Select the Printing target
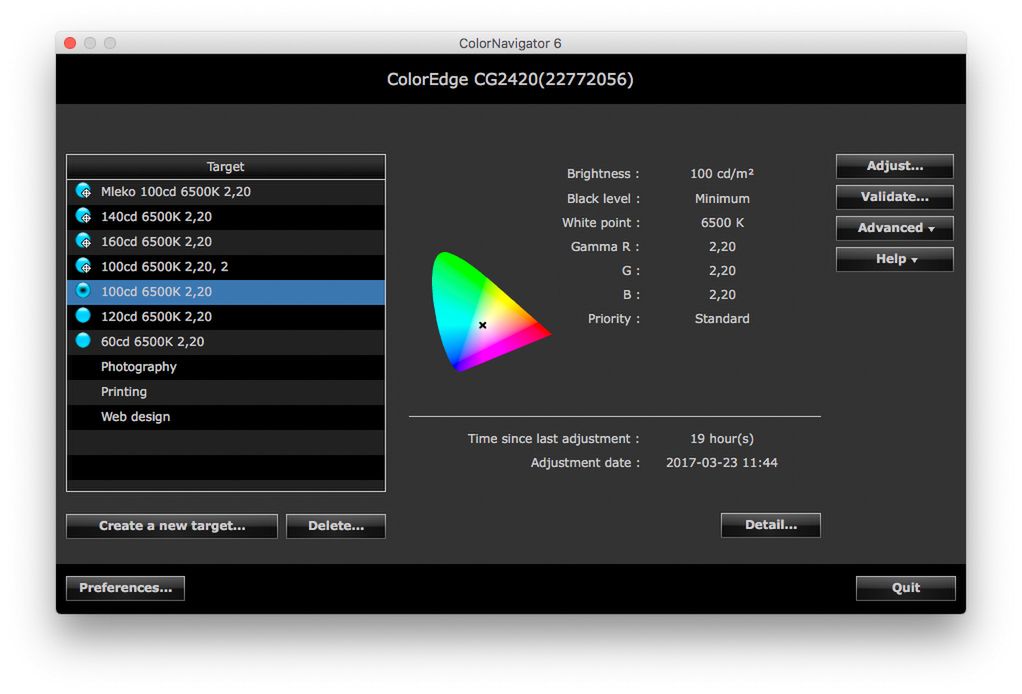This screenshot has height=694, width=1022. 226,392
